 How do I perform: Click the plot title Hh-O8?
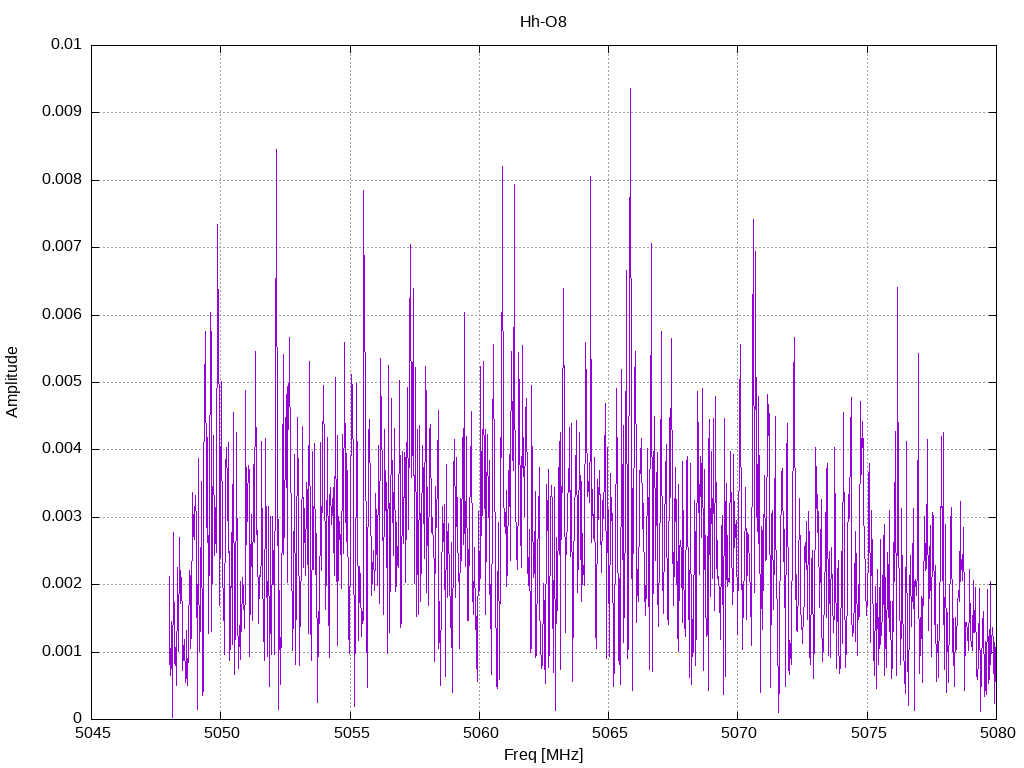coord(543,22)
